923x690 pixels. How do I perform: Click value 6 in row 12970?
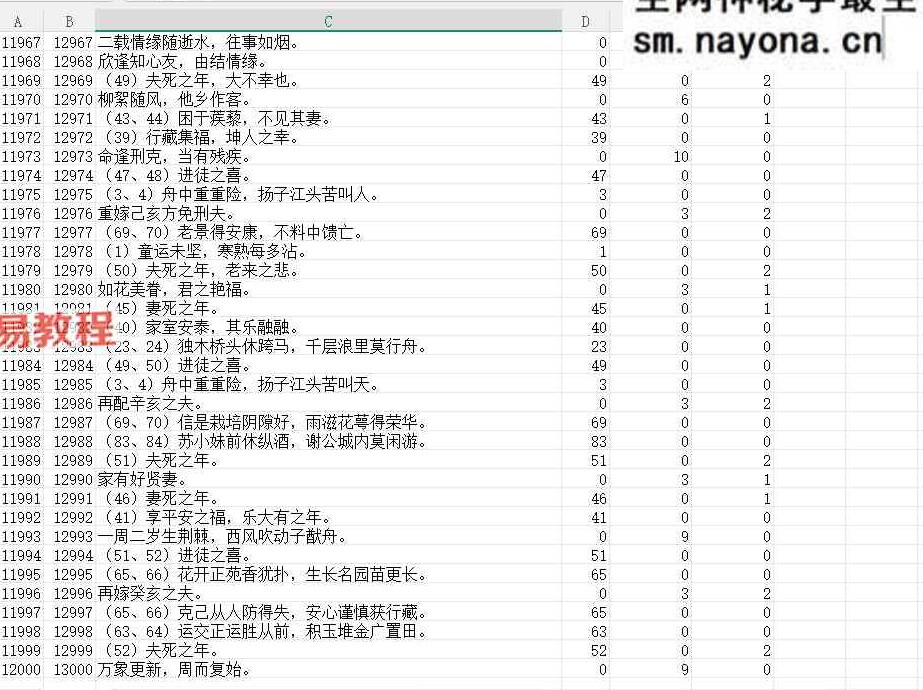click(685, 99)
